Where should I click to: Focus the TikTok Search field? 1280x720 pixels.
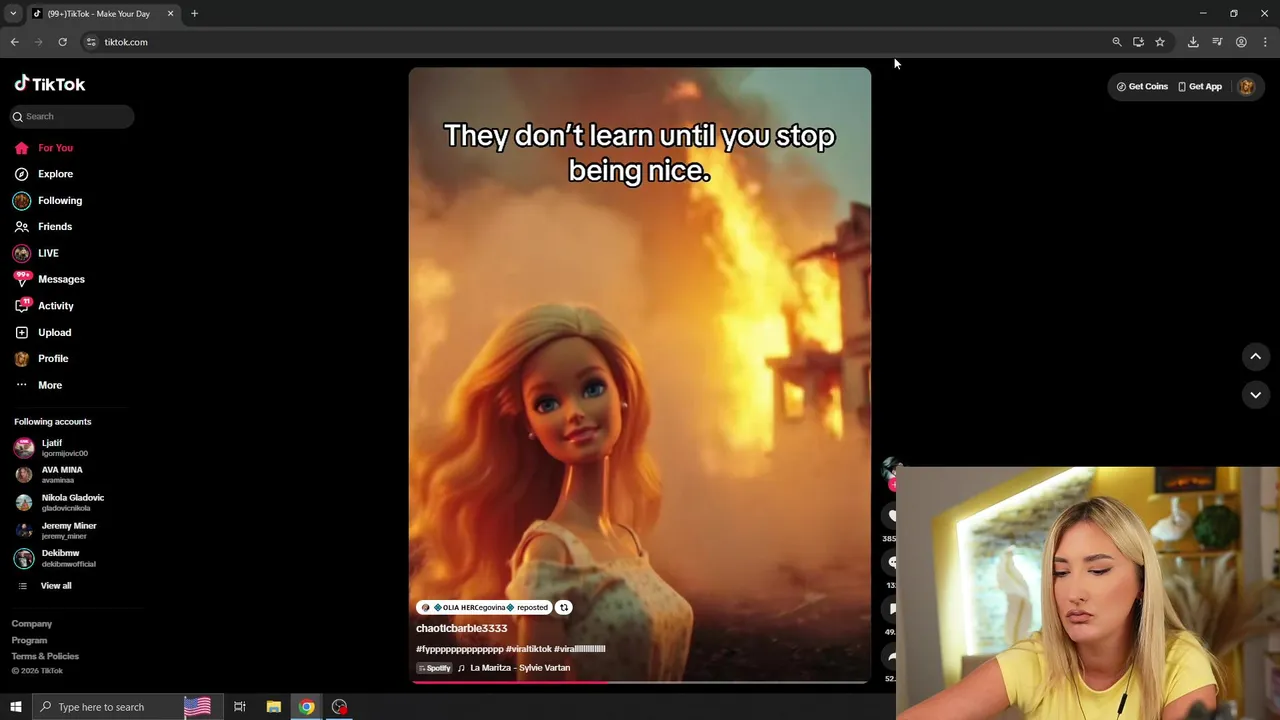tap(72, 116)
